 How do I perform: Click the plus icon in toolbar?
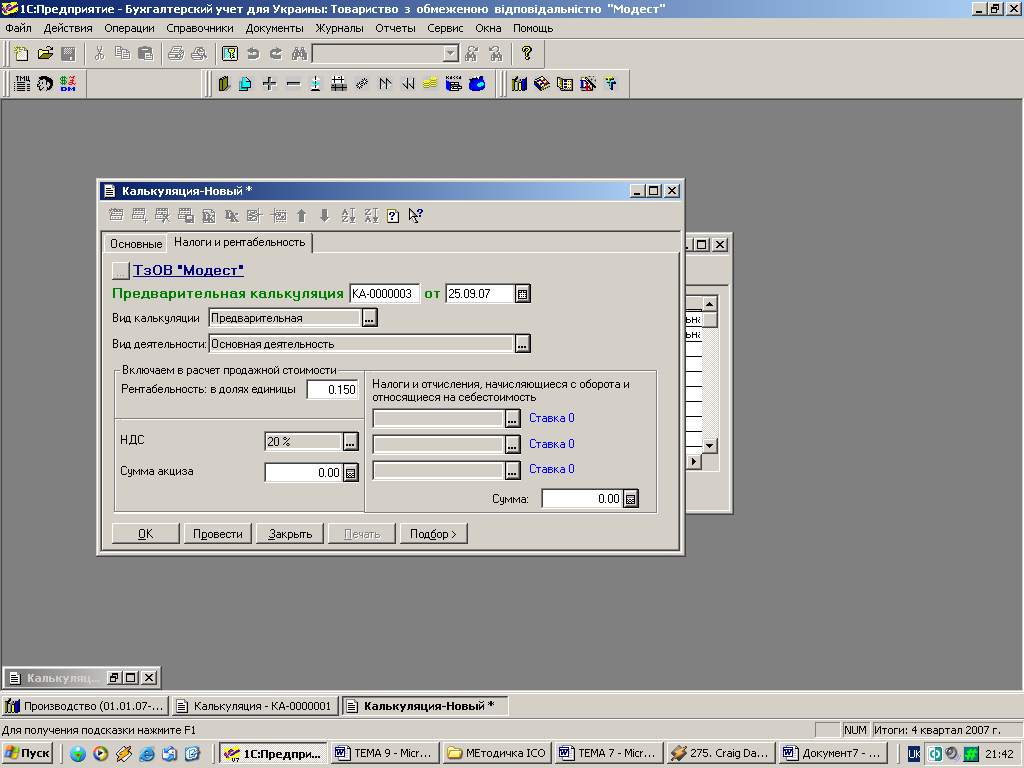pos(269,84)
